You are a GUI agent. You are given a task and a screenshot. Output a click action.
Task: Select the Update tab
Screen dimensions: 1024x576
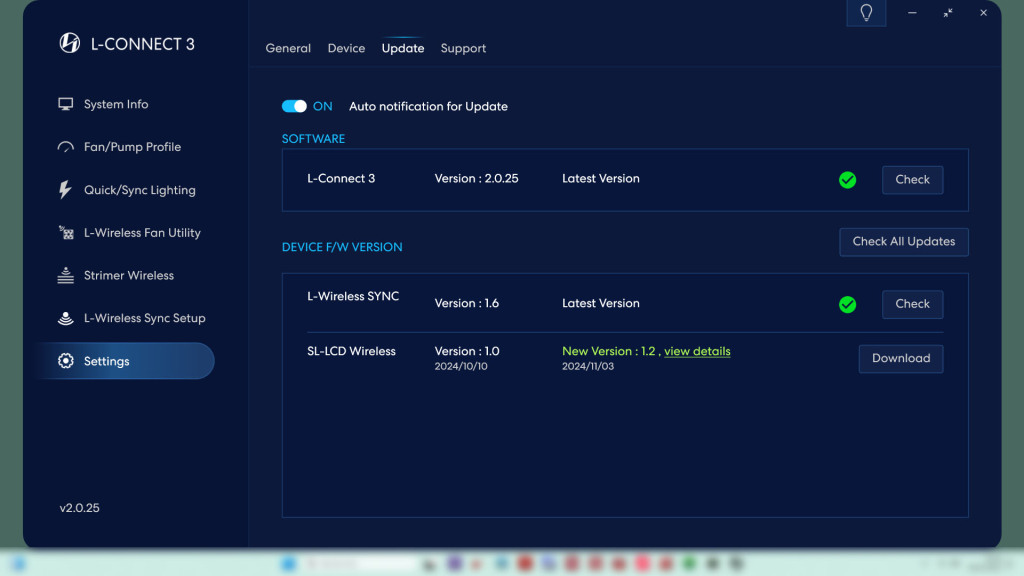[403, 48]
